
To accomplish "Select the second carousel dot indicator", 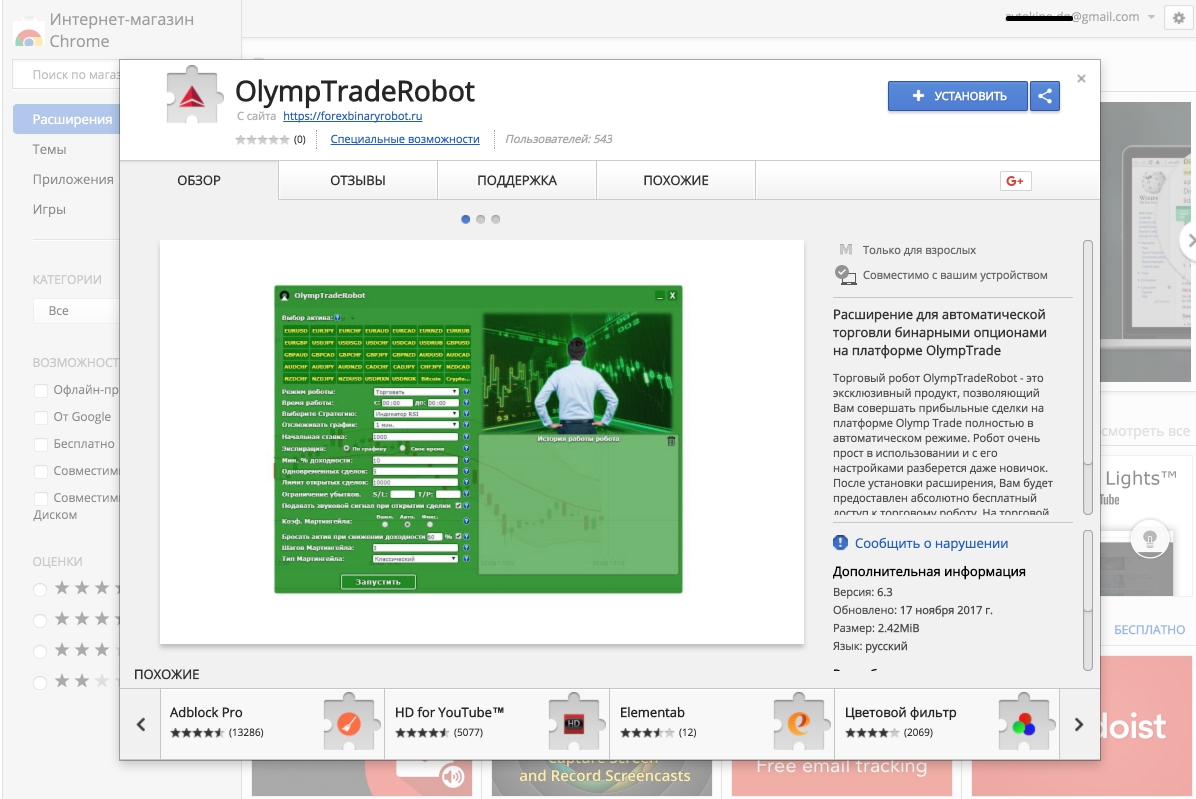I will 481,219.
